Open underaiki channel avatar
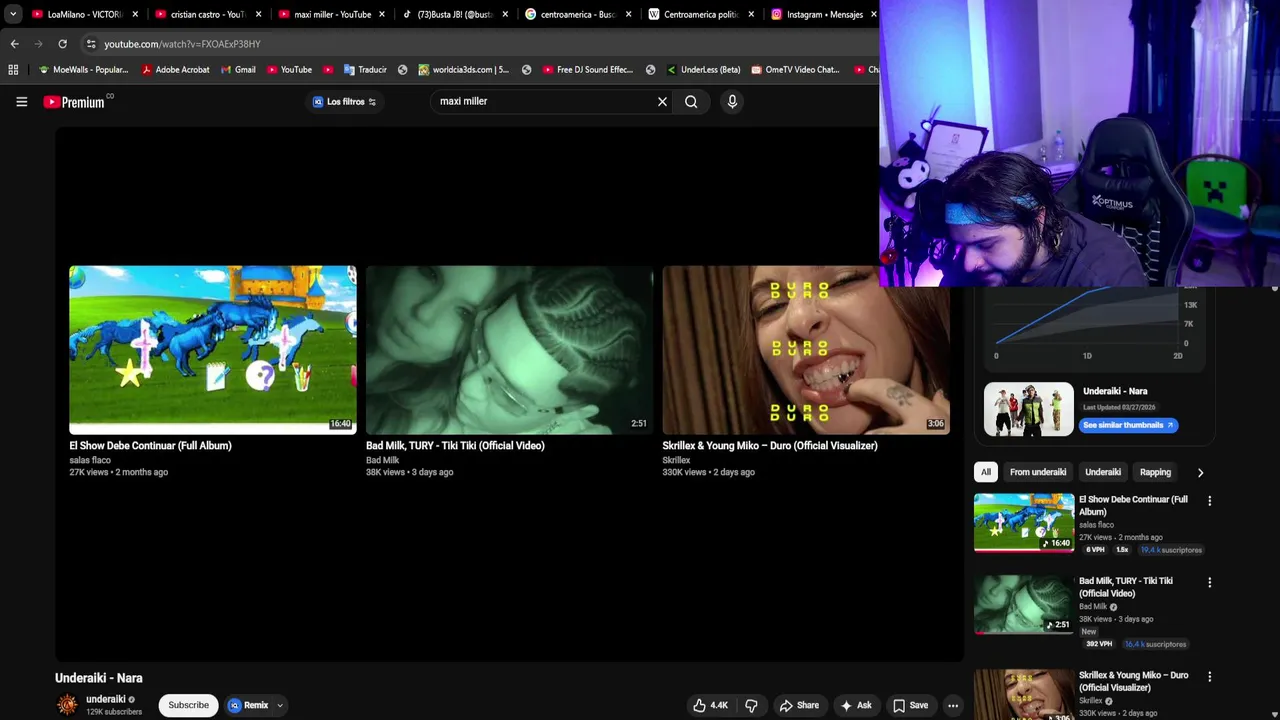 point(67,705)
